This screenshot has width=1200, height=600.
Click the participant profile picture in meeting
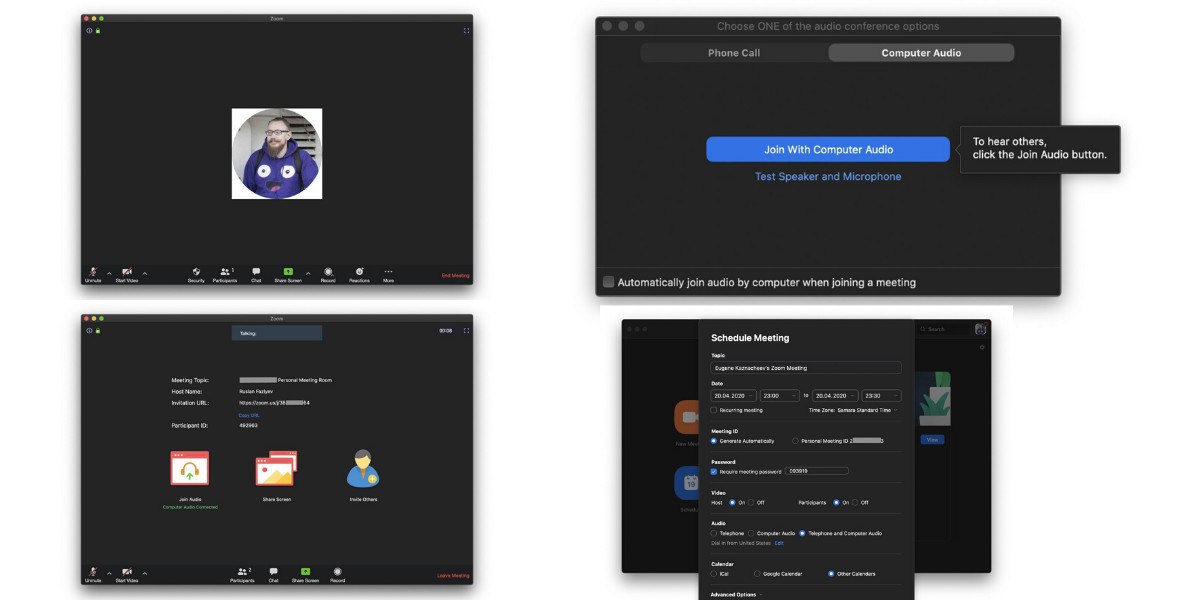pyautogui.click(x=277, y=153)
